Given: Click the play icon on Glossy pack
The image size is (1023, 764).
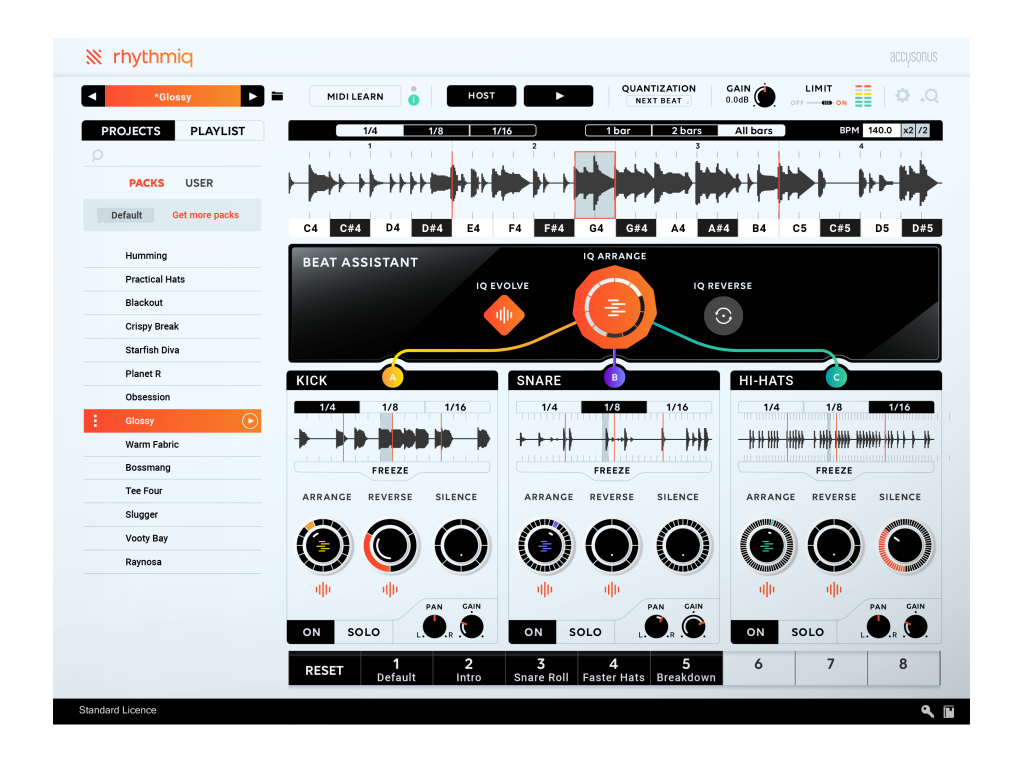Looking at the screenshot, I should [250, 421].
